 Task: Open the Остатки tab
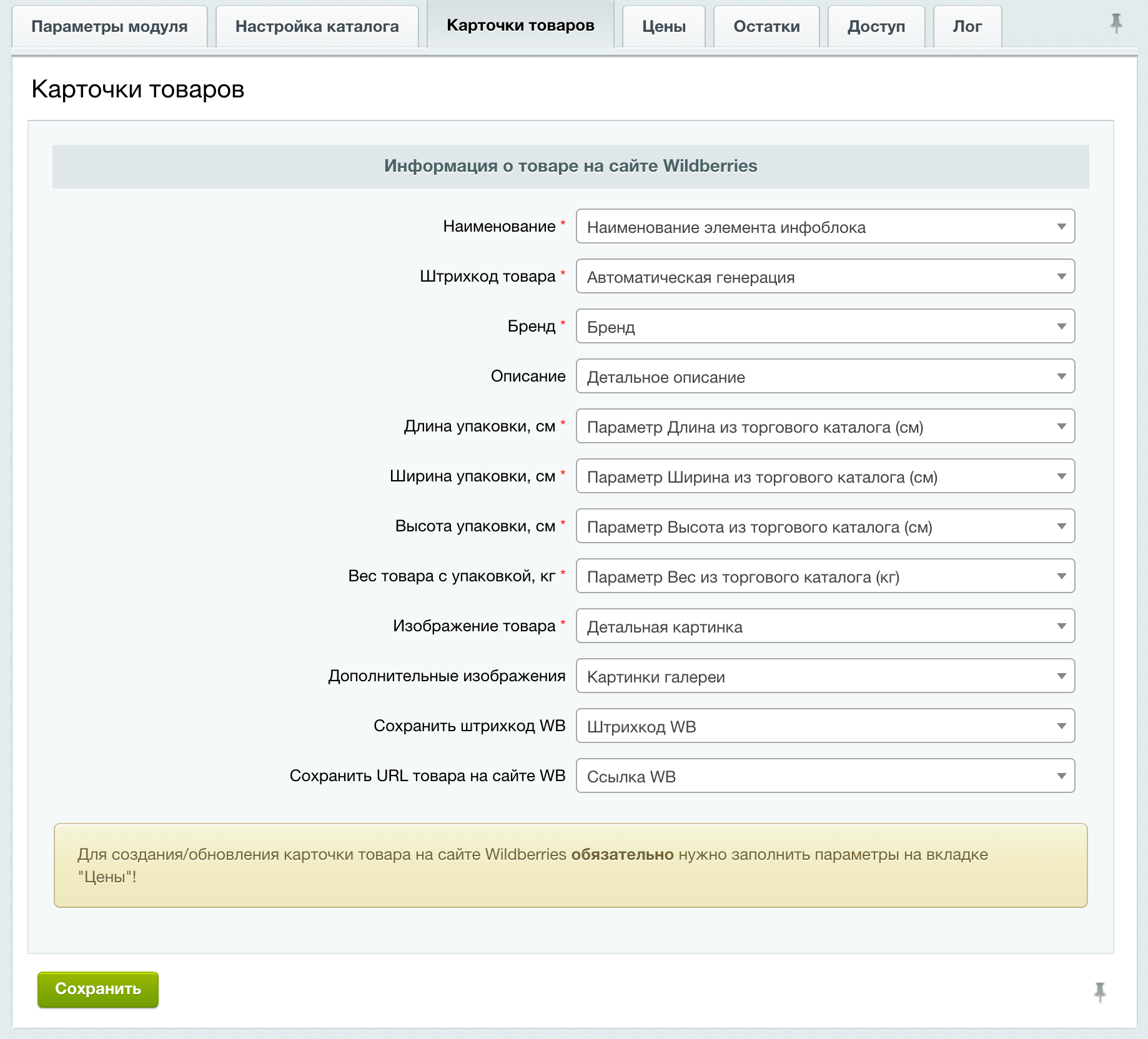pos(766,26)
